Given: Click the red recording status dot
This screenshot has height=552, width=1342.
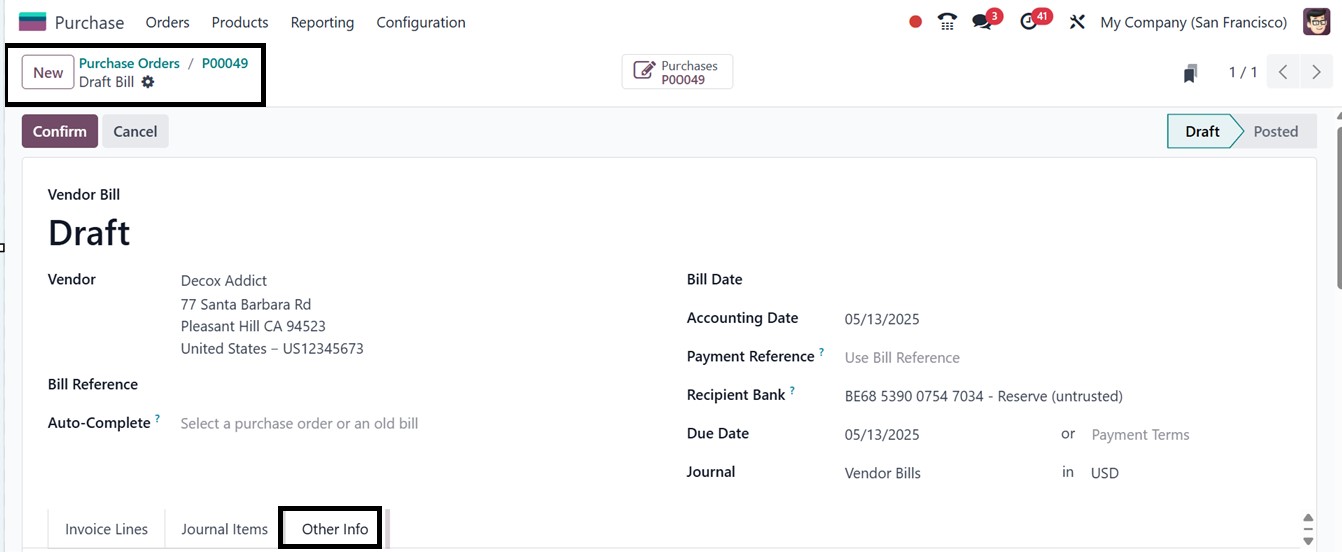Looking at the screenshot, I should click(x=915, y=22).
